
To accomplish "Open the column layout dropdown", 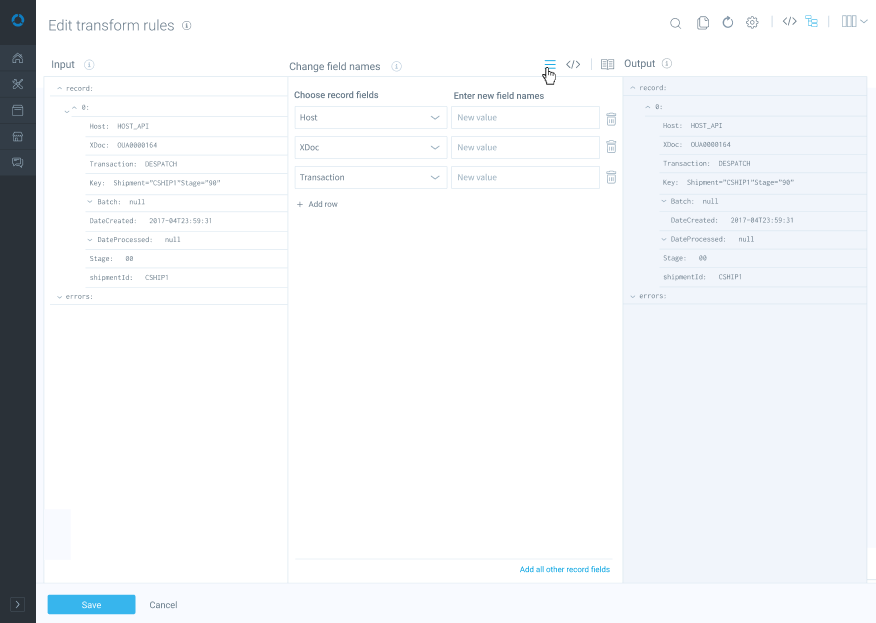I will click(x=854, y=22).
